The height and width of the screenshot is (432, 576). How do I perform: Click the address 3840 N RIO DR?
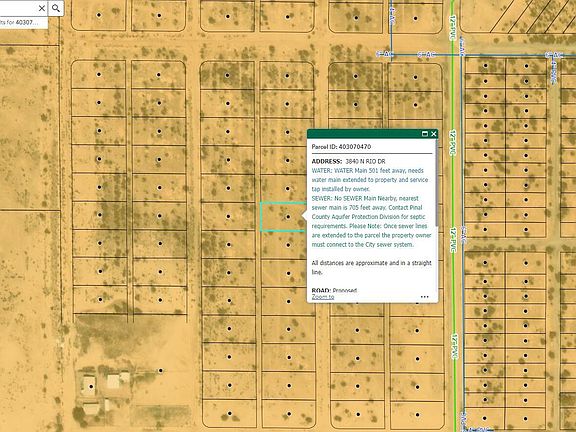[365, 161]
